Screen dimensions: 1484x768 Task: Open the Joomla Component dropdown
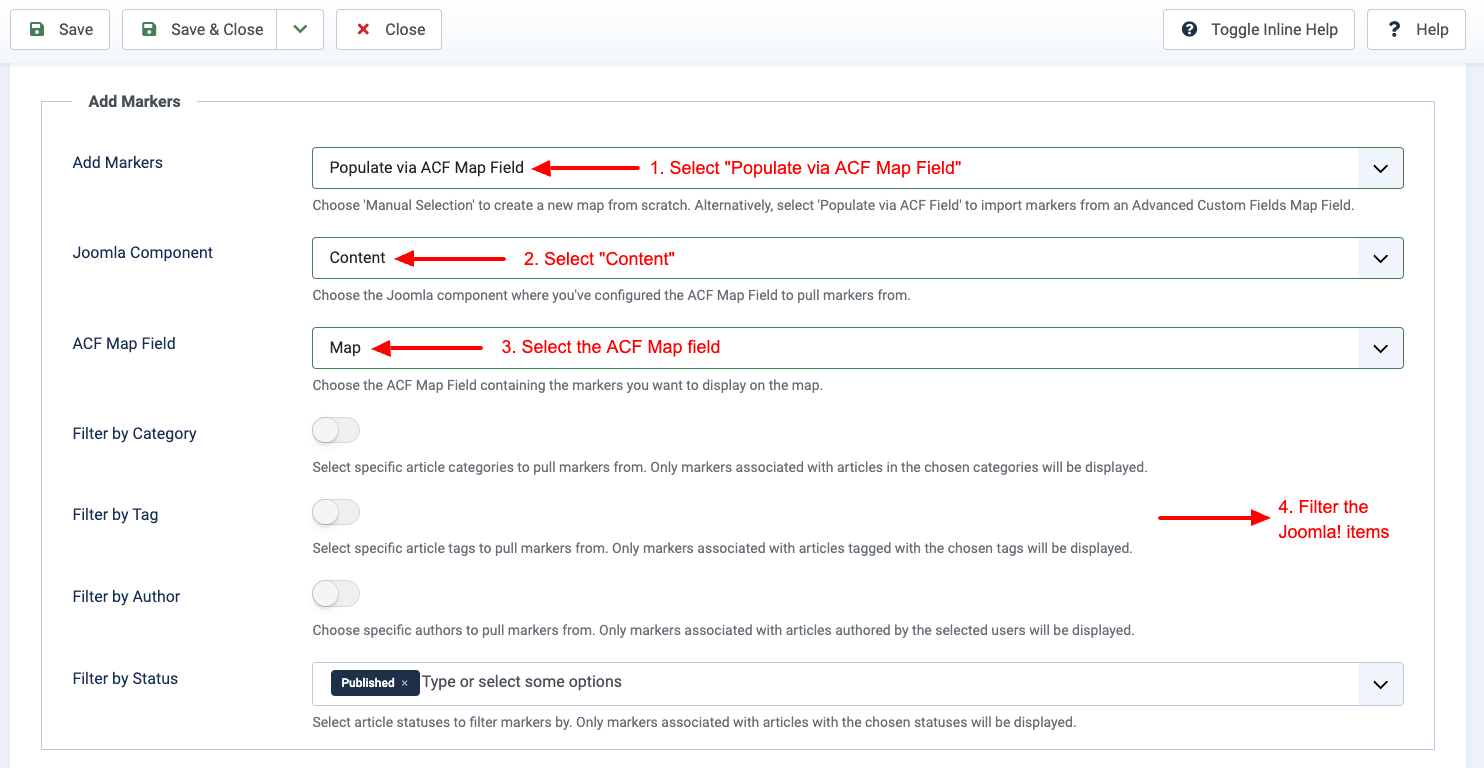pos(858,258)
